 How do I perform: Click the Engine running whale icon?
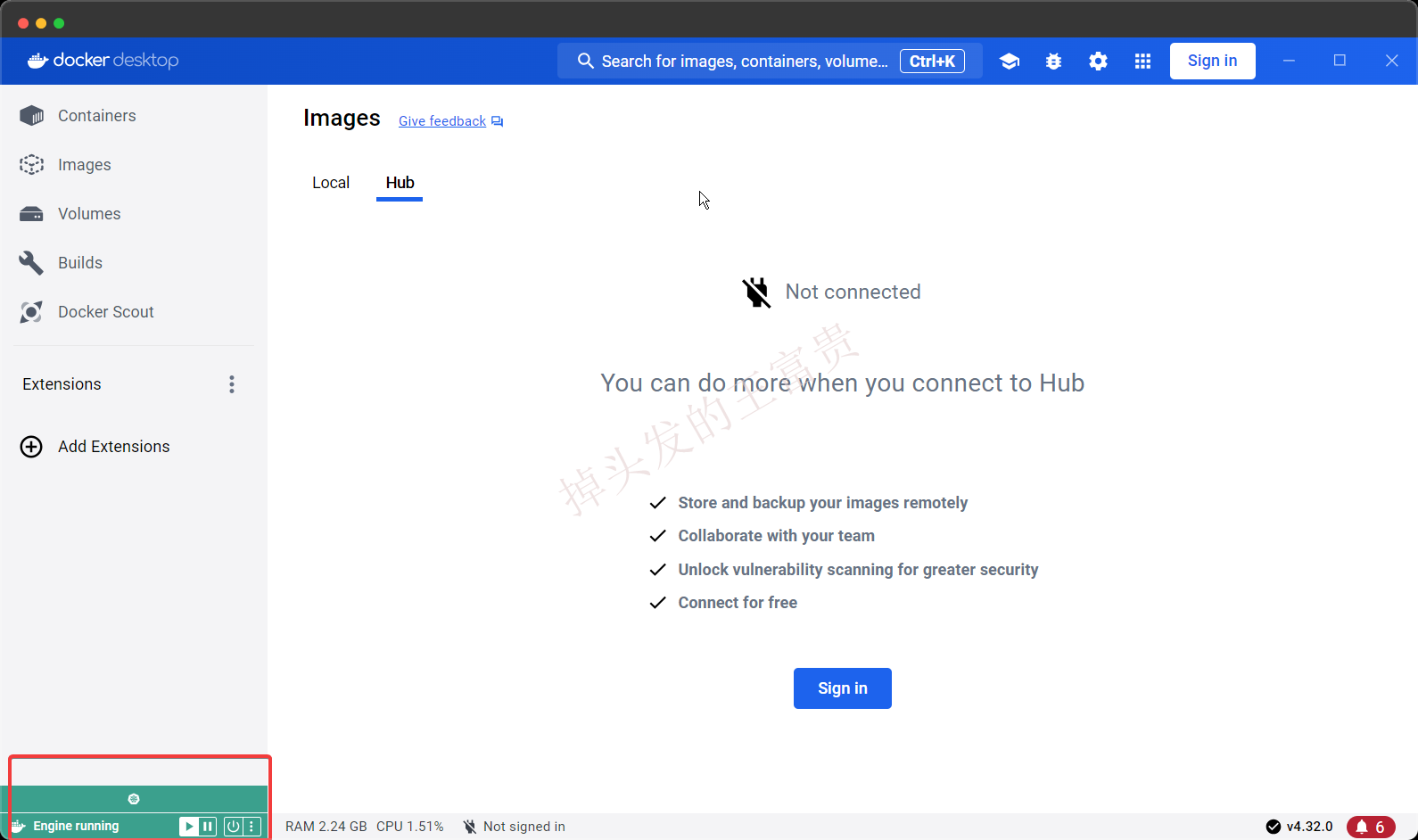18,827
